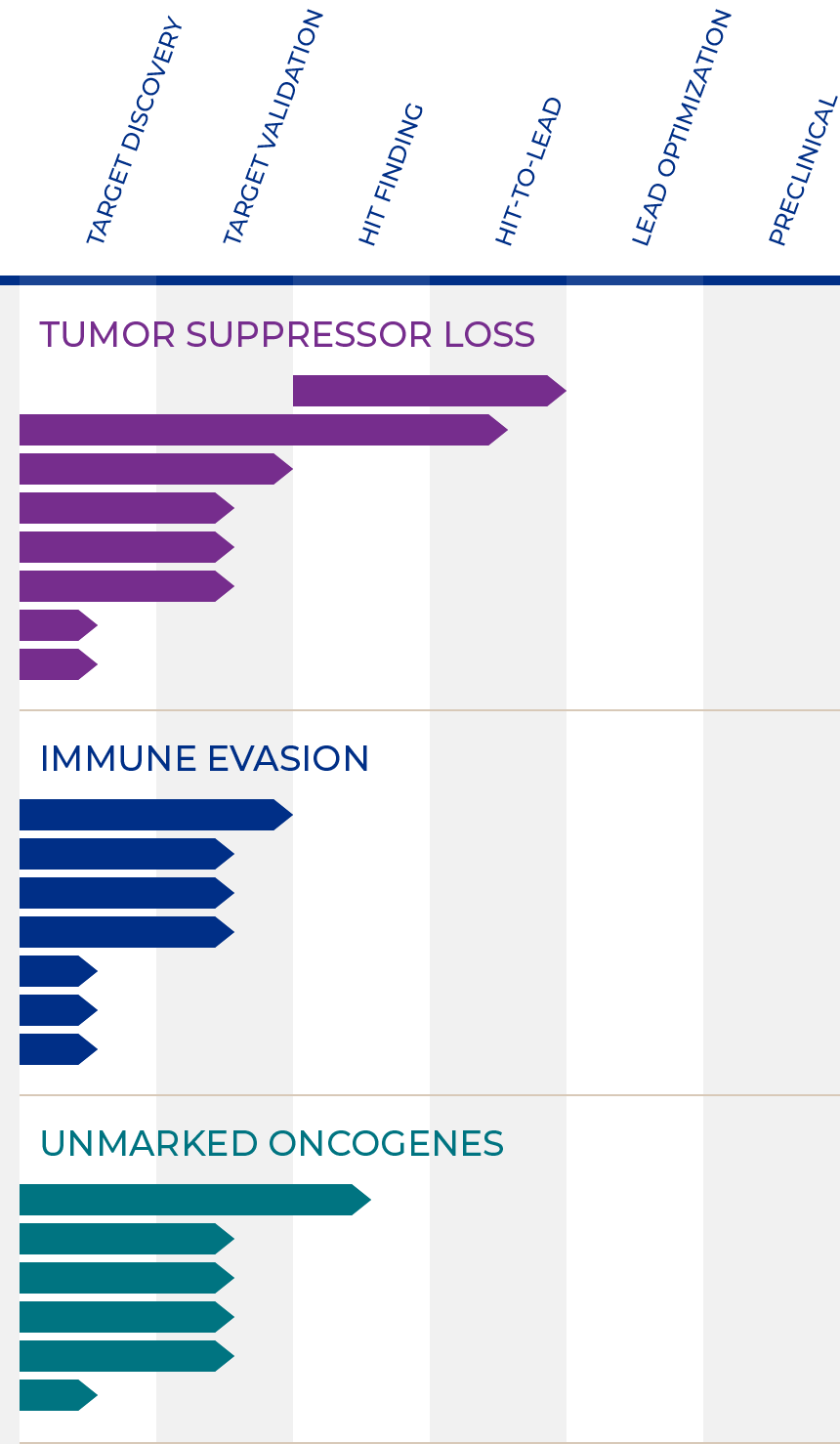840x1444 pixels.
Task: Click the second teal Unmarked Oncogenes bar
Action: 127,1239
